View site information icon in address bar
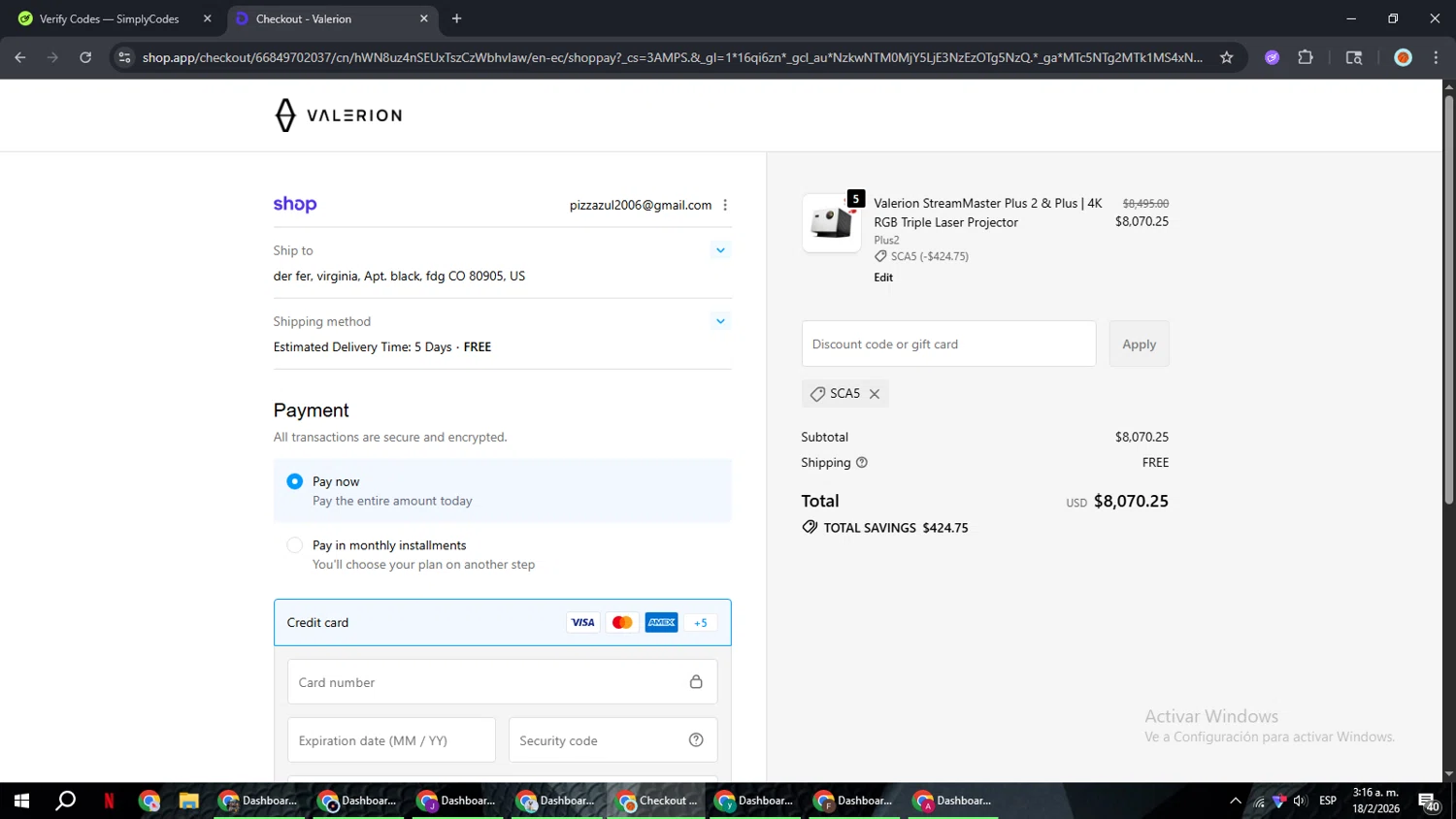The image size is (1456, 819). [x=124, y=57]
